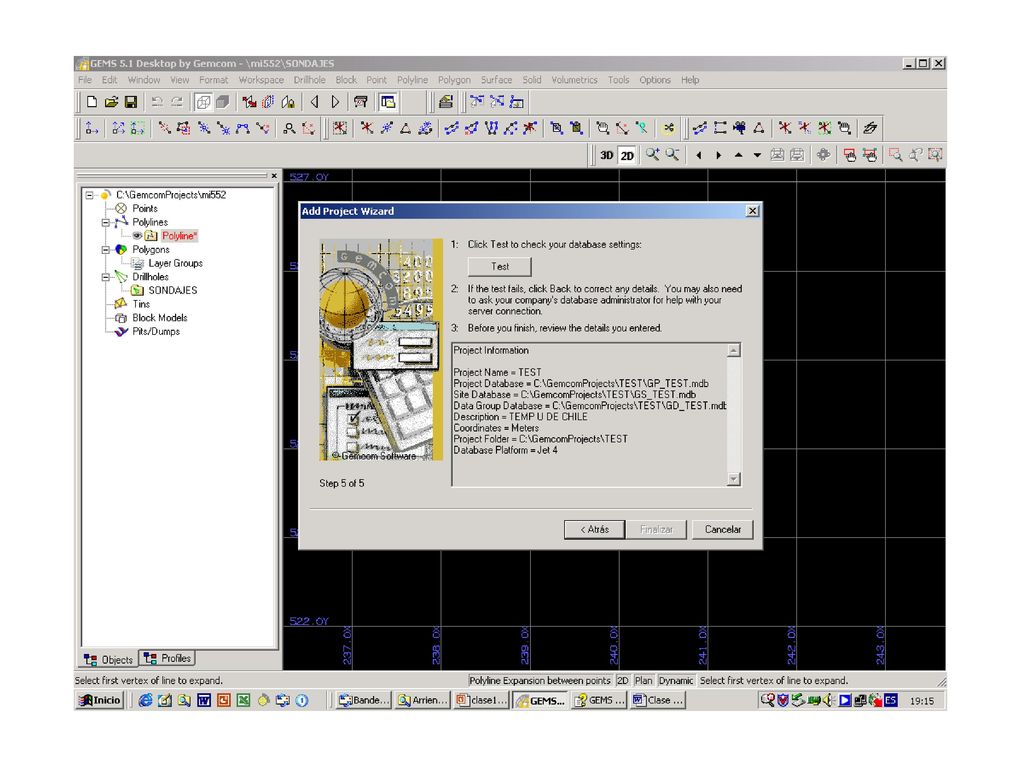
Task: Click the previous plane left triangle icon
Action: (315, 102)
